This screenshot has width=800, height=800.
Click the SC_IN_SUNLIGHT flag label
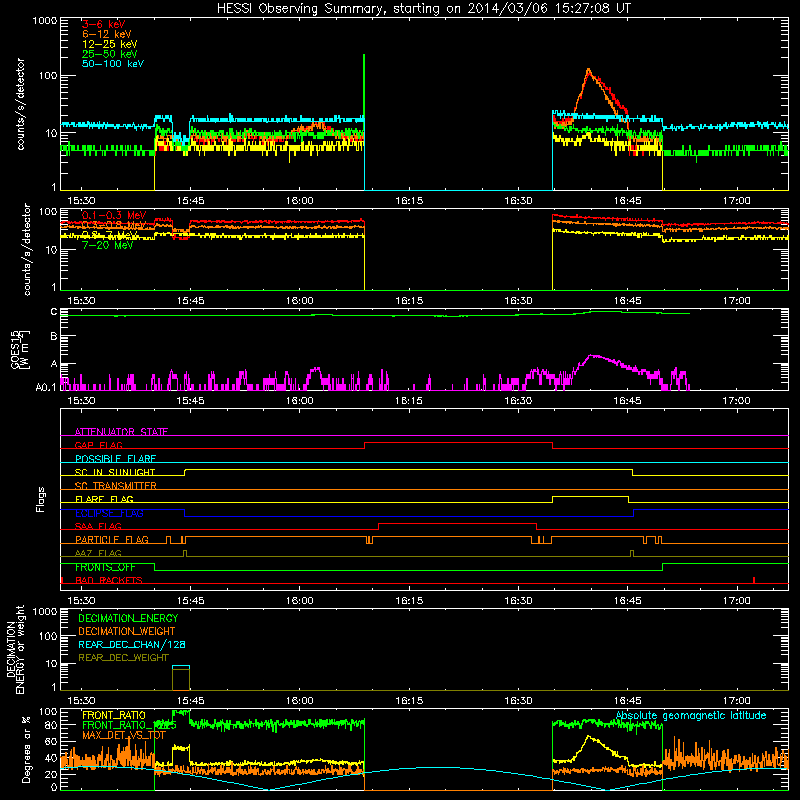point(115,472)
